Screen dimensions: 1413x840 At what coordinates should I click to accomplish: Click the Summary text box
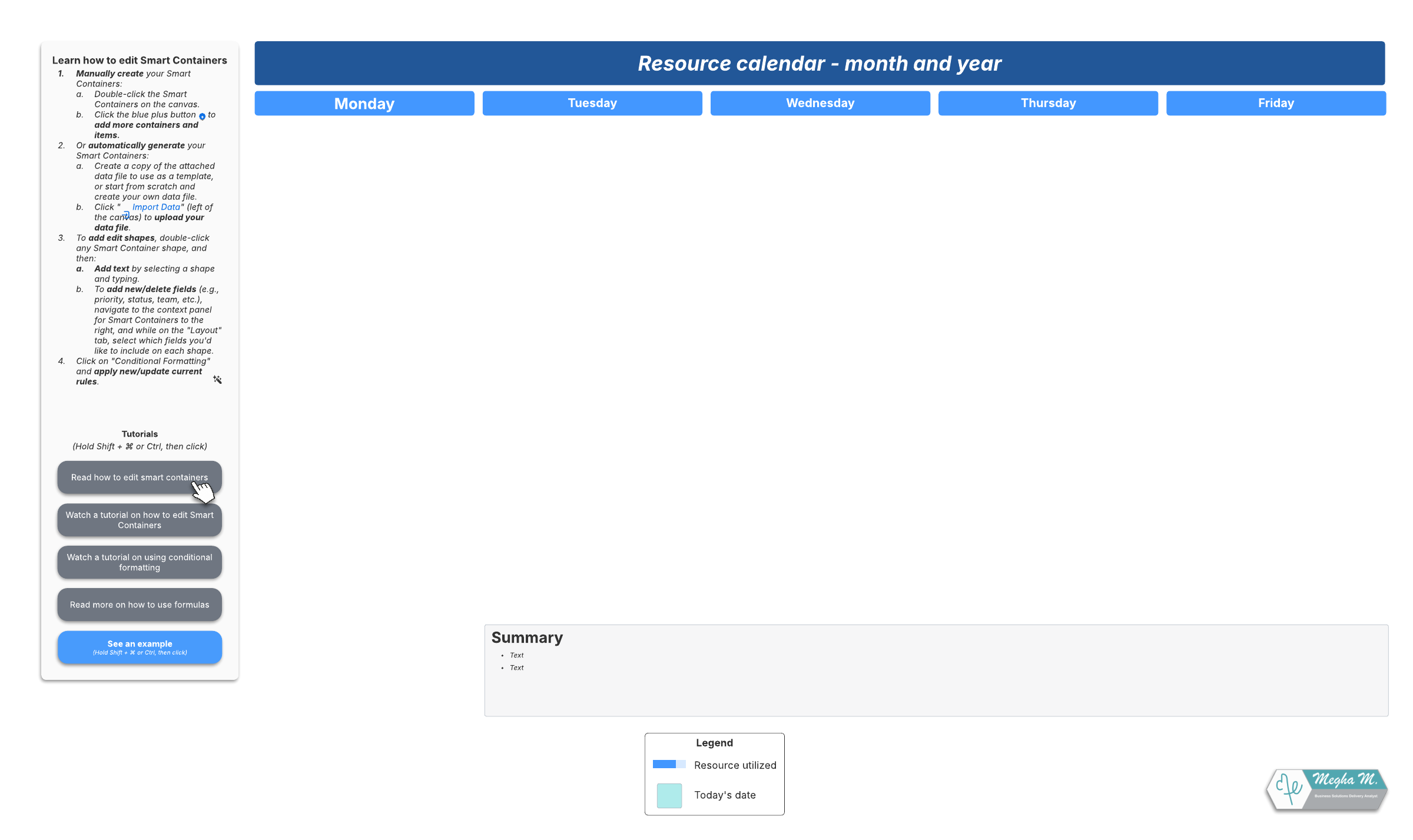[936, 671]
